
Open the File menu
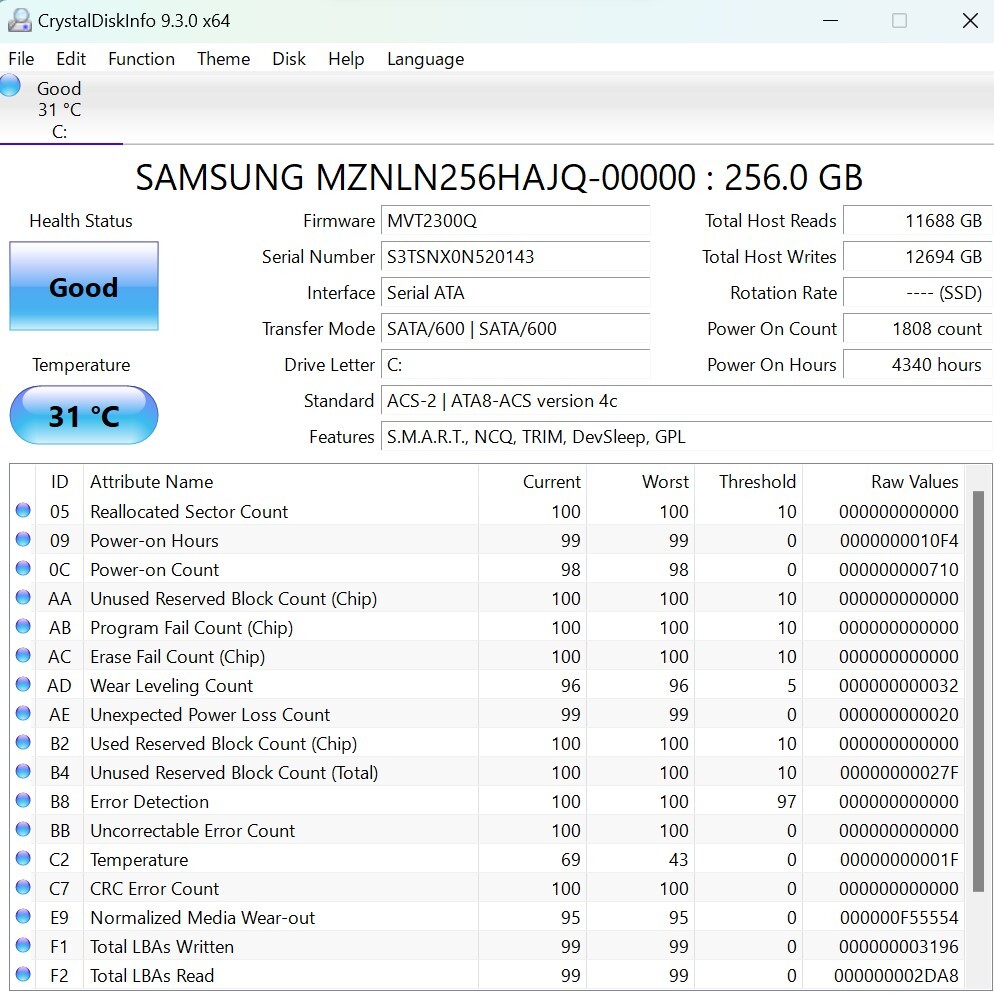(x=21, y=59)
